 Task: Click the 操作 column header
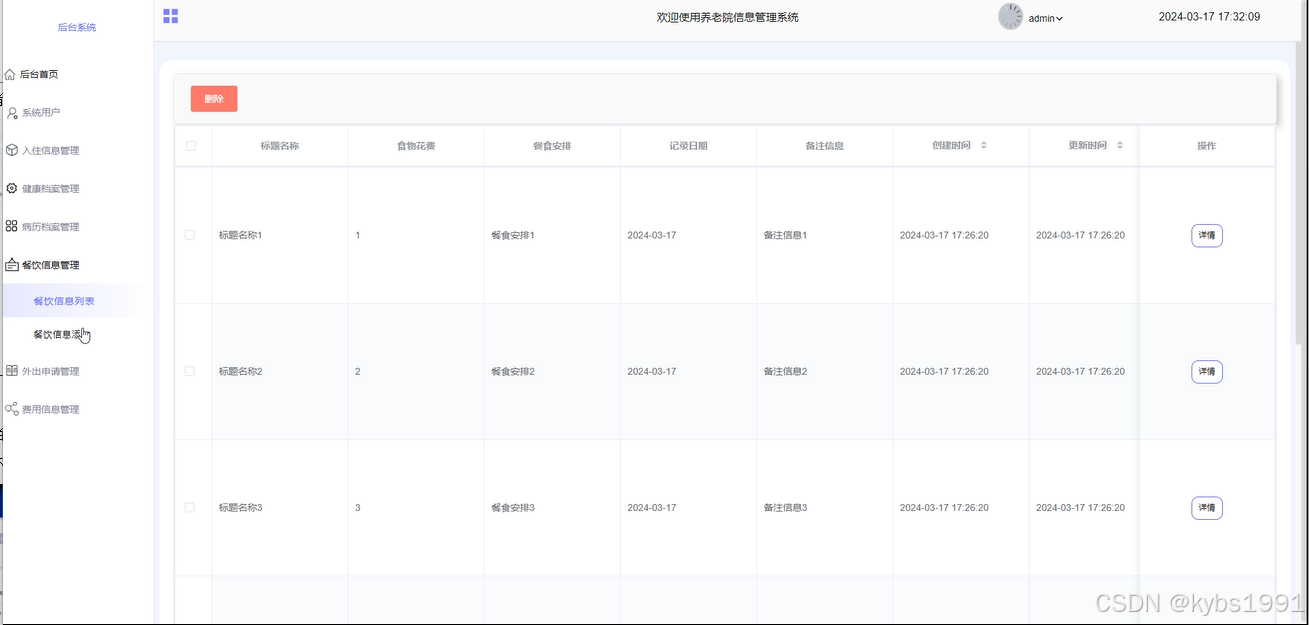click(x=1207, y=146)
